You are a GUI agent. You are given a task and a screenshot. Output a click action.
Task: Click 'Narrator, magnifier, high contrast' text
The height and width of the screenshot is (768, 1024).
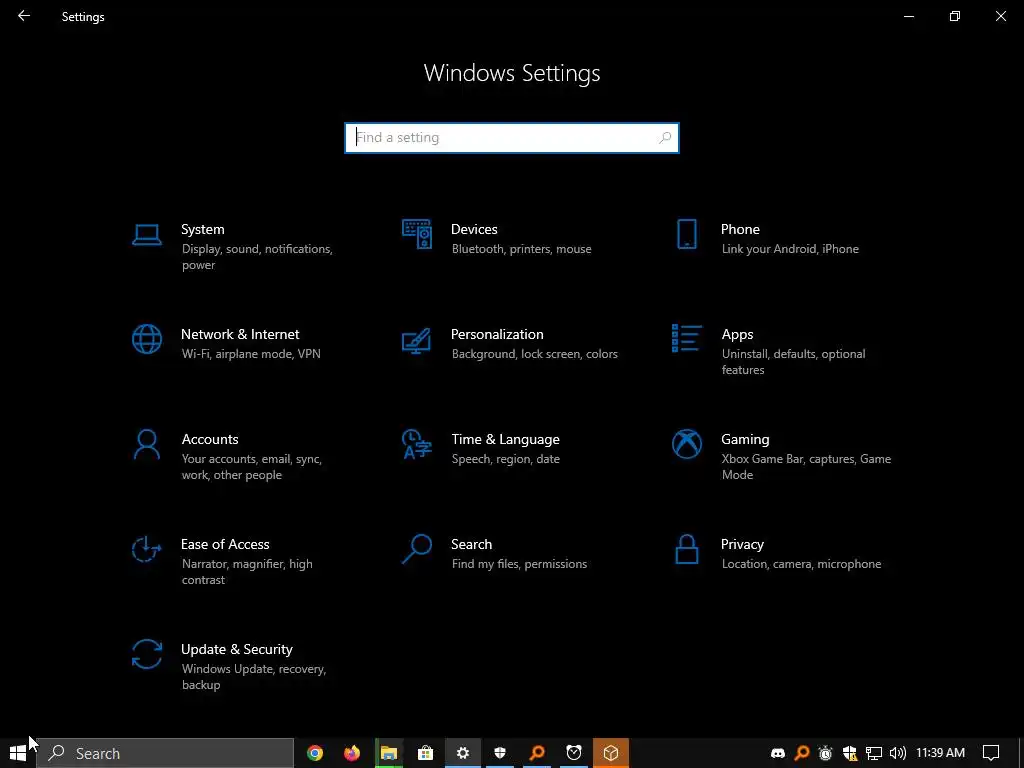click(247, 571)
